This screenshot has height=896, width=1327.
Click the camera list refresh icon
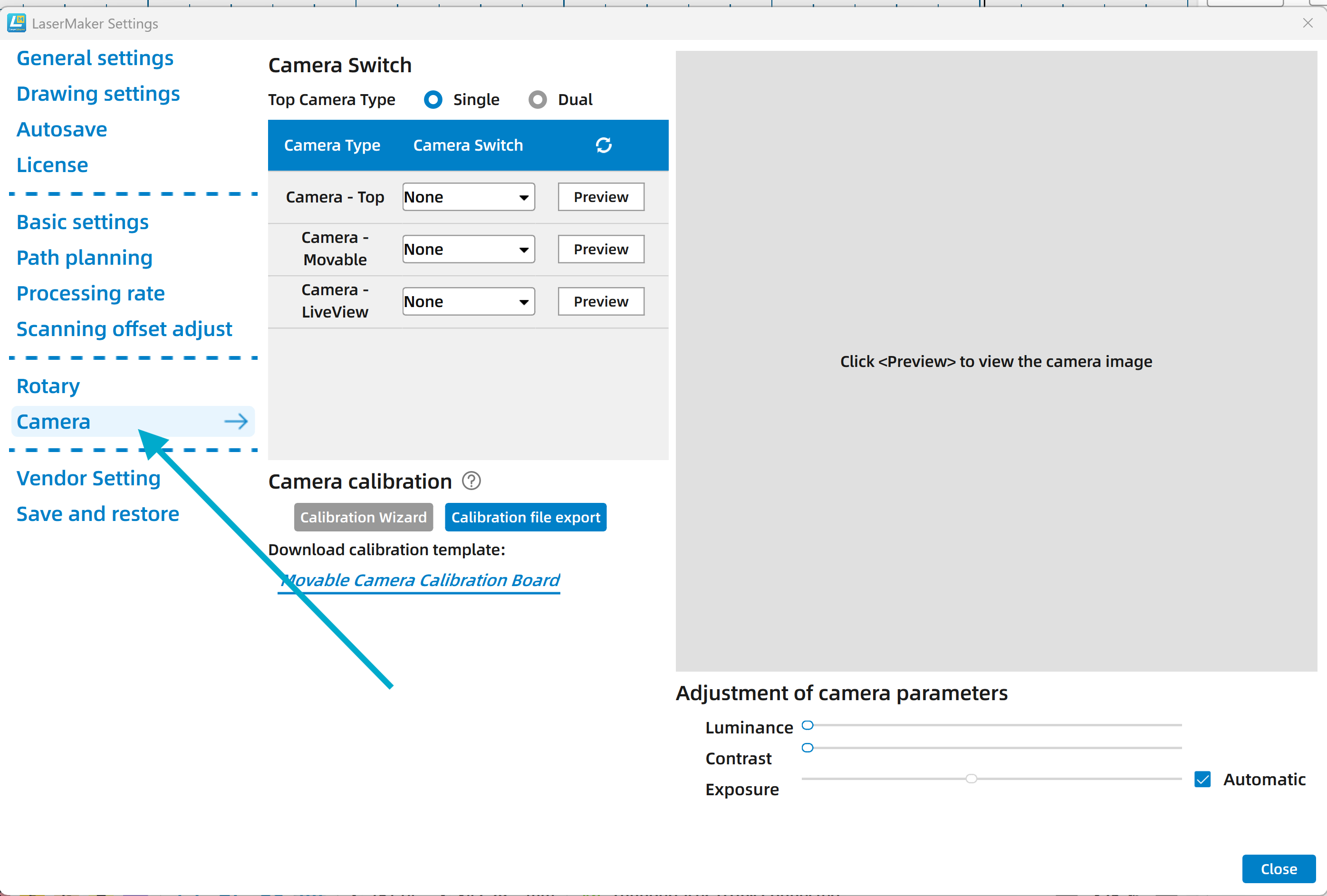pos(604,145)
